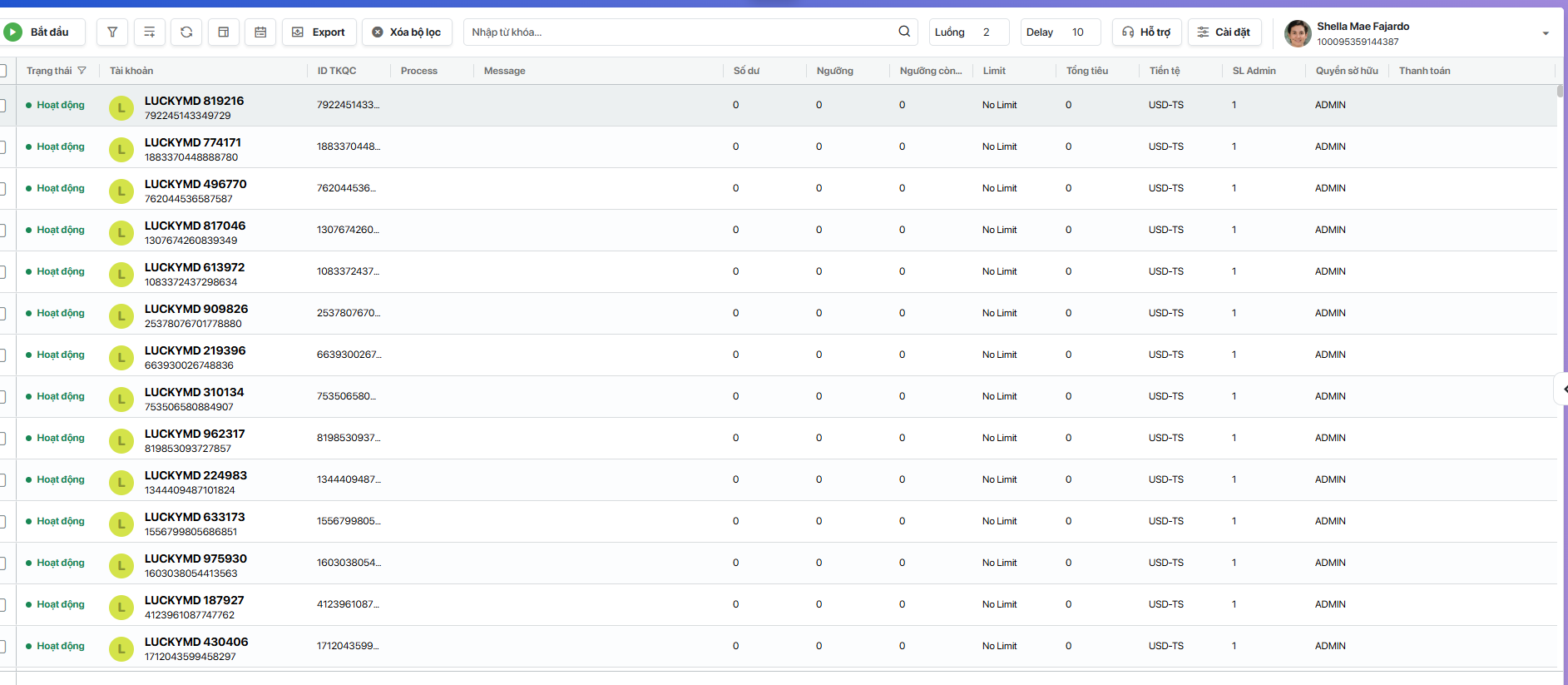The width and height of the screenshot is (1568, 685).
Task: Click avatar icon of LUCKYMD 310134
Action: 121,399
